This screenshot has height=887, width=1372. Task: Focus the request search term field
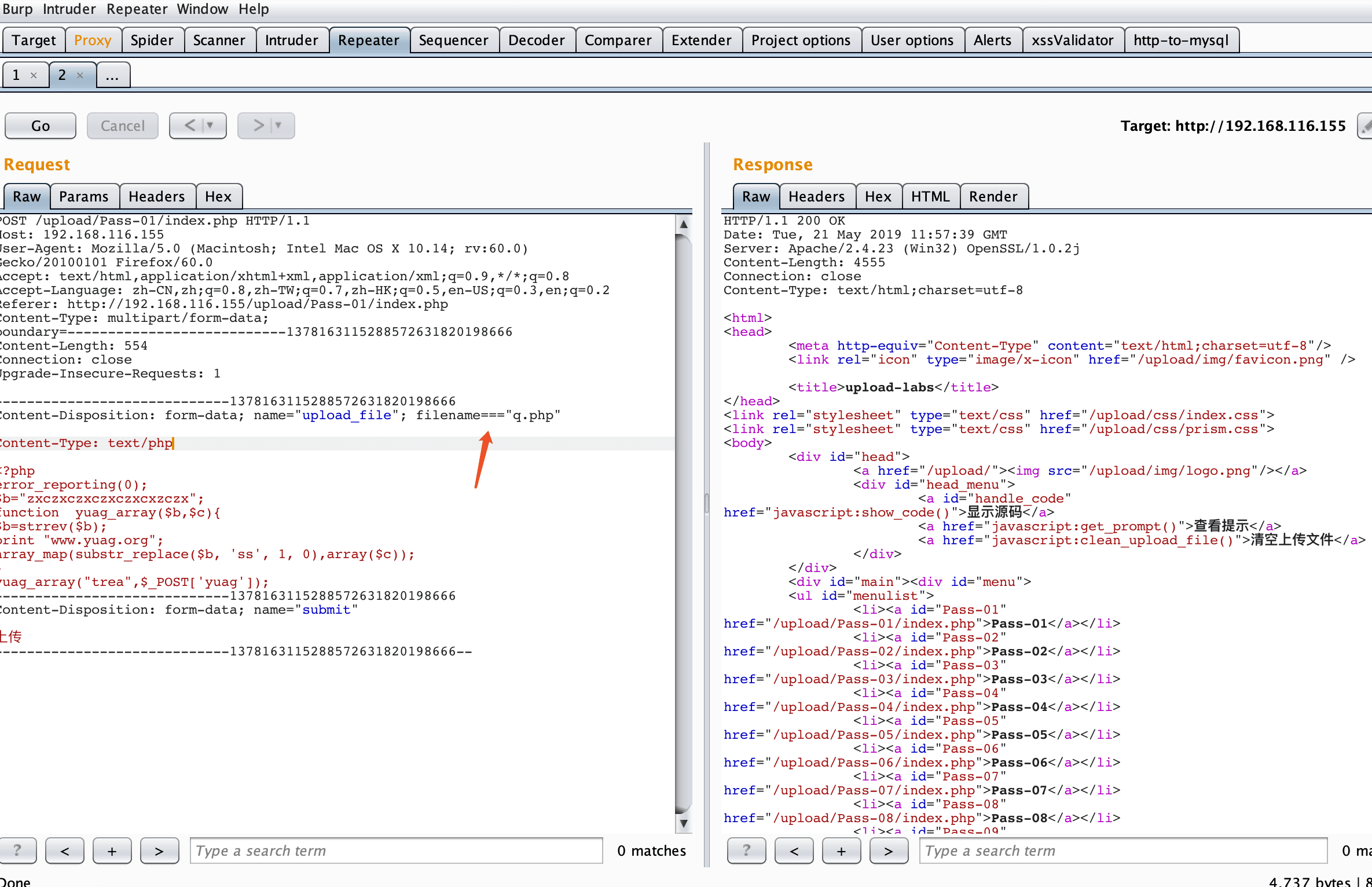pyautogui.click(x=397, y=851)
